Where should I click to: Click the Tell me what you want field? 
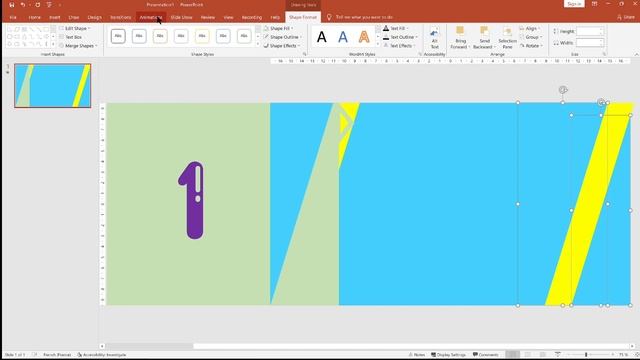(364, 18)
